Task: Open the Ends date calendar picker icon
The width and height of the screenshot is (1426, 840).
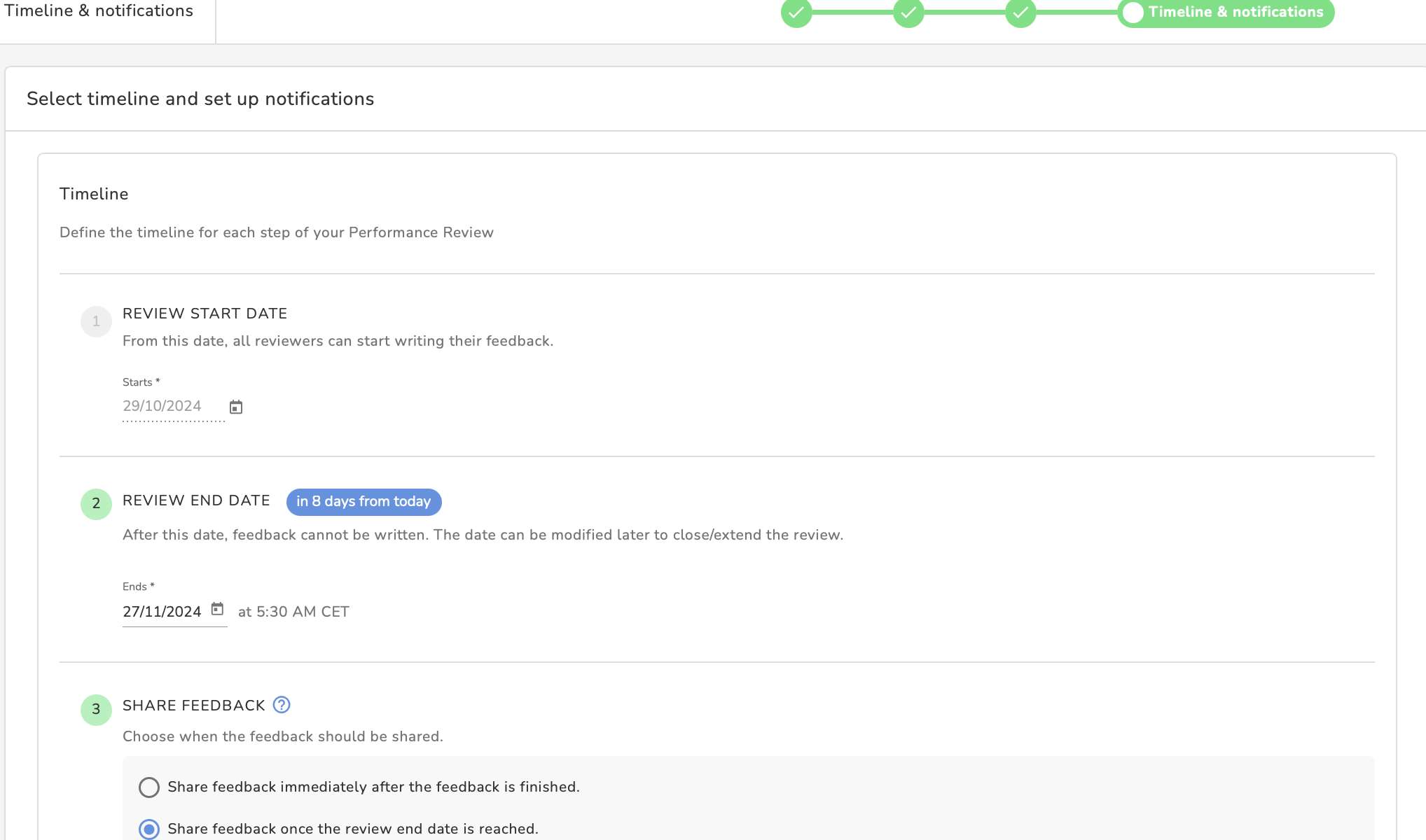Action: [x=217, y=609]
